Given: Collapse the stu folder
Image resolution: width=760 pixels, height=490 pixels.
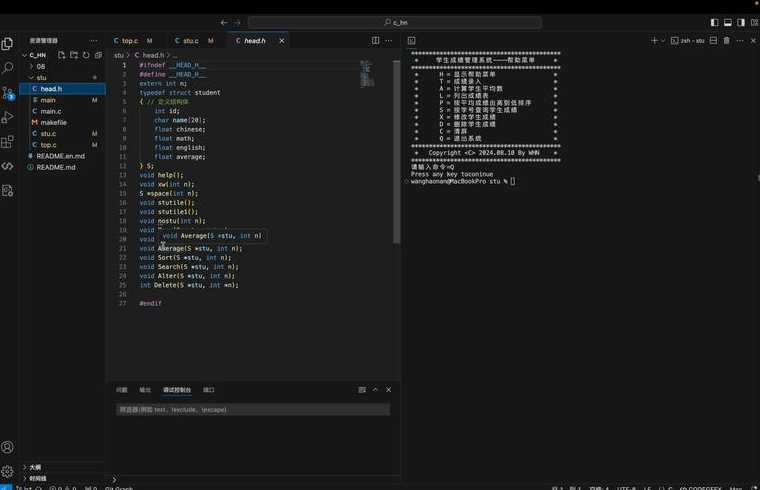Looking at the screenshot, I should 42,78.
